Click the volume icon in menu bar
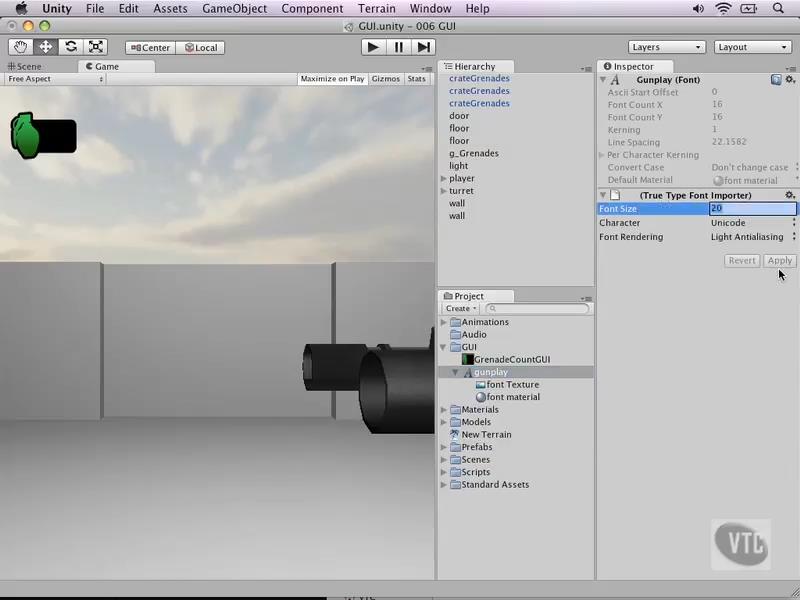The width and height of the screenshot is (800, 600). click(x=698, y=9)
